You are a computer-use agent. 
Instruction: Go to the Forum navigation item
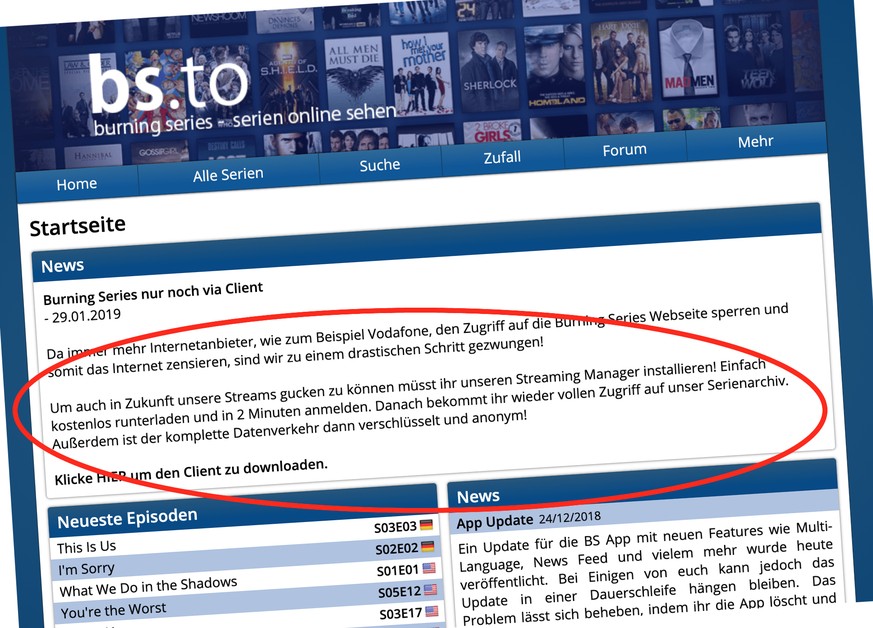coord(625,150)
